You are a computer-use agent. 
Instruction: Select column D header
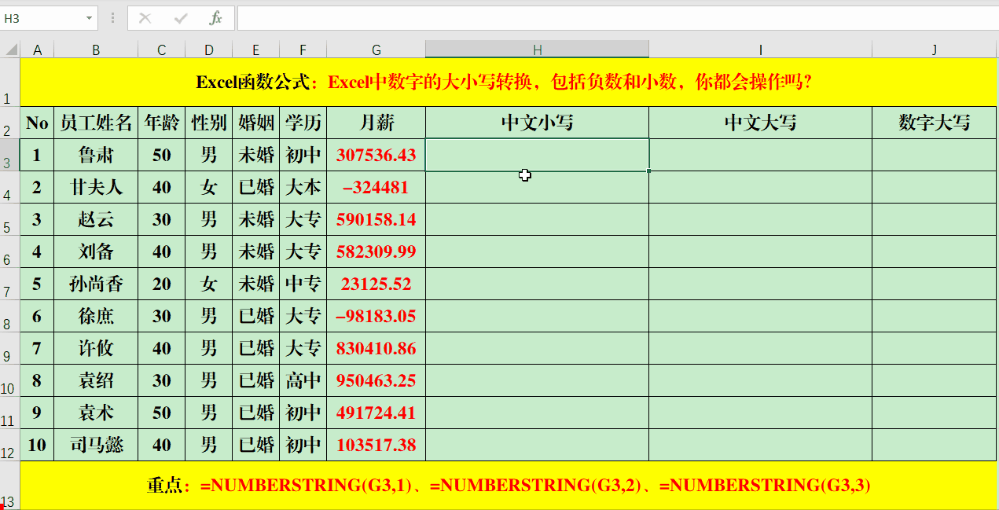coord(209,50)
